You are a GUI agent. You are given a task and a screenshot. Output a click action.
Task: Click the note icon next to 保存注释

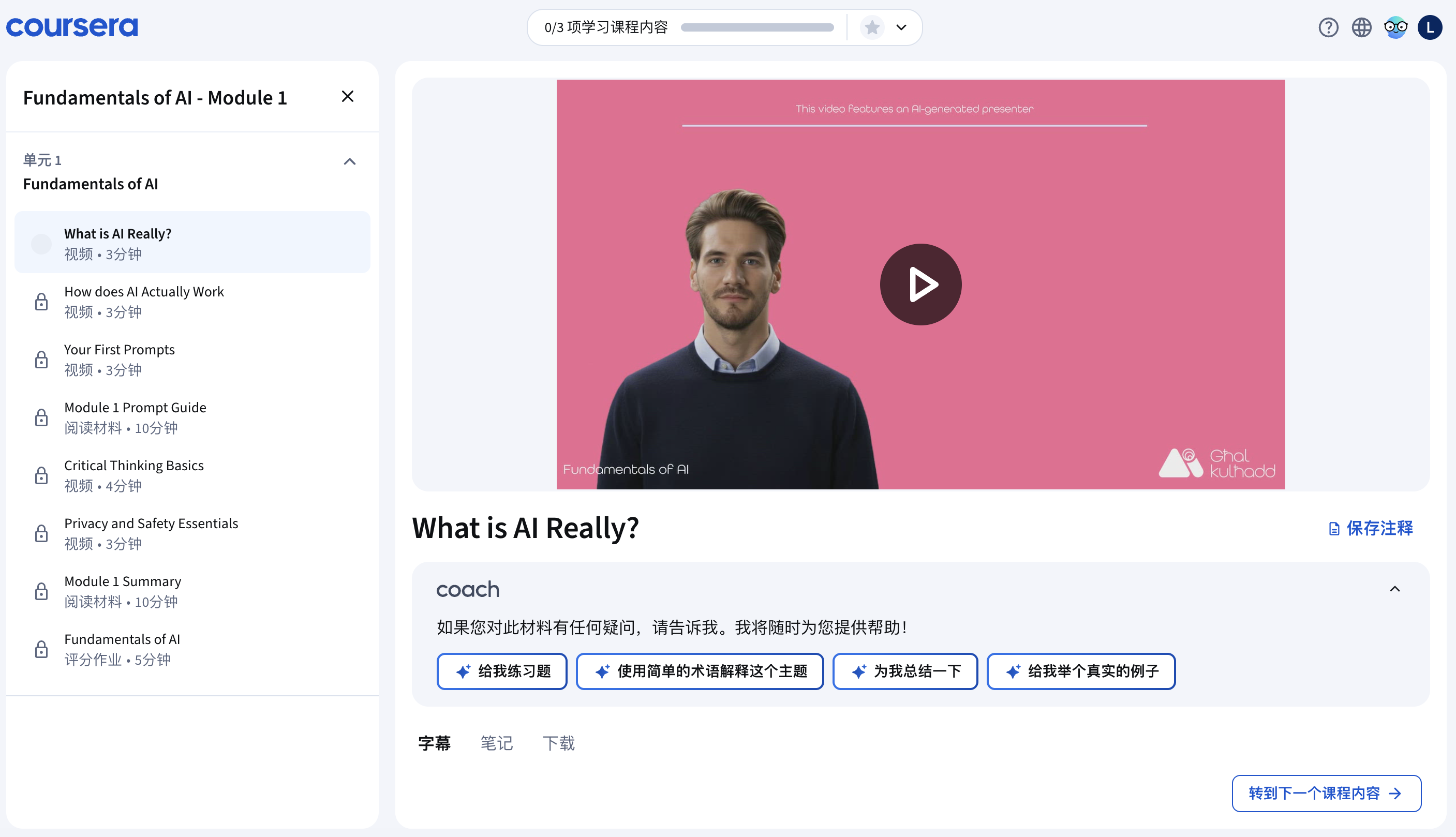click(1334, 528)
